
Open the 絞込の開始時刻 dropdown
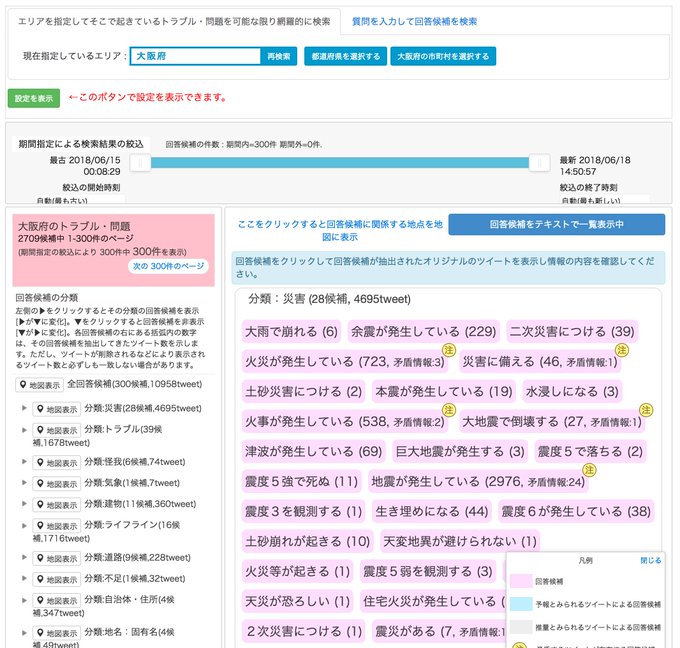point(80,200)
